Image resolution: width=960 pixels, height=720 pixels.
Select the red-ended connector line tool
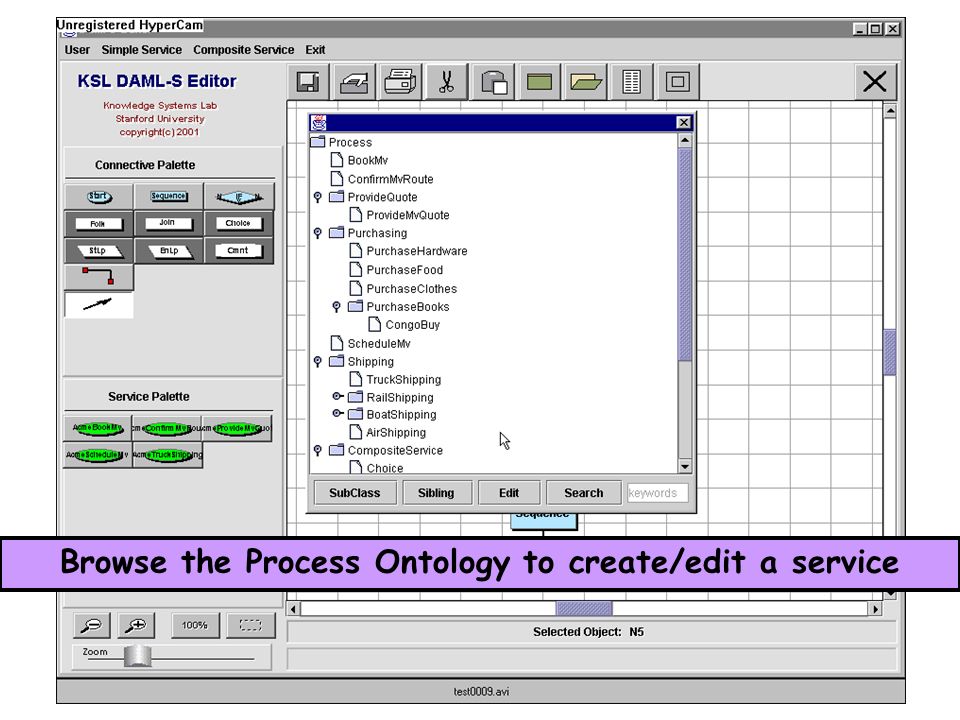[99, 277]
